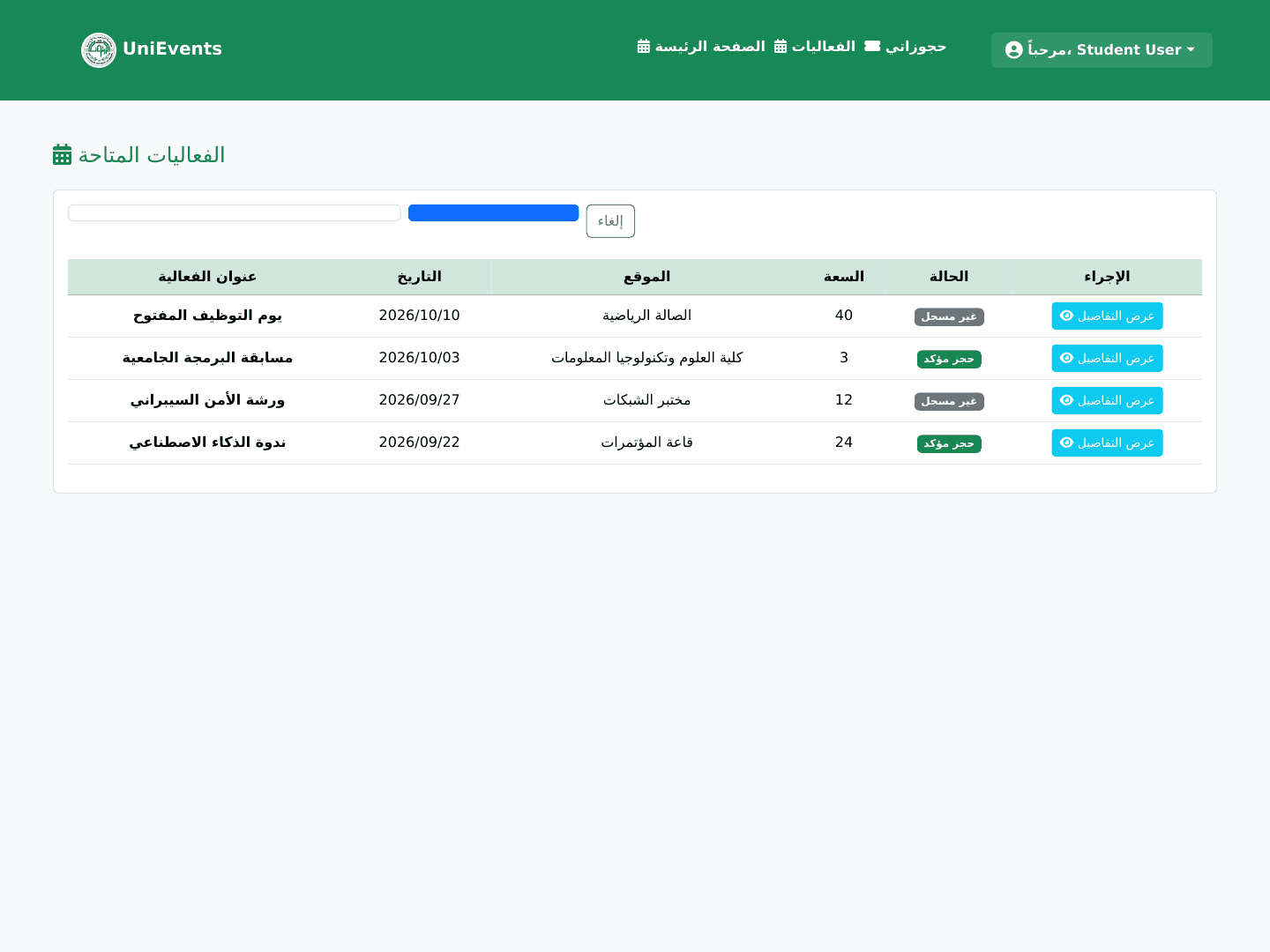
Task: Click the calendar icon beside الصفحة الرئيسة
Action: coord(644,46)
